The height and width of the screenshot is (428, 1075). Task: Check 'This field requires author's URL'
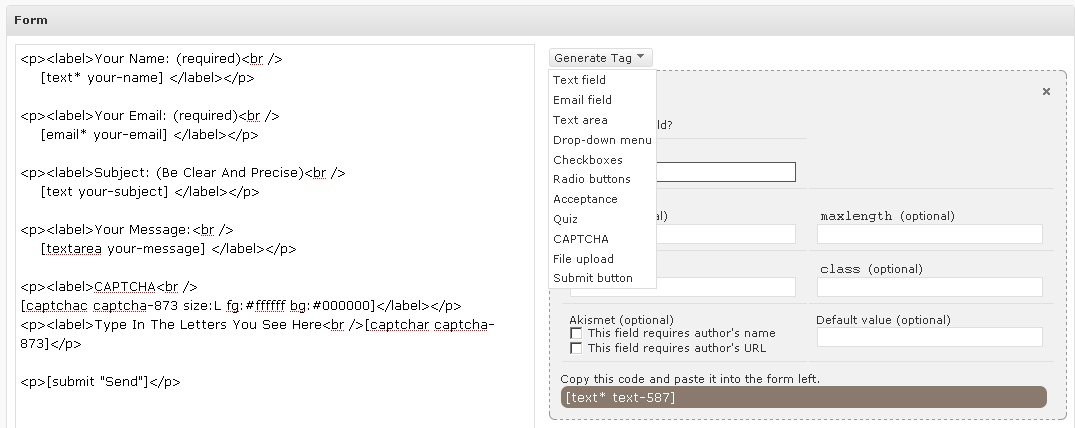point(576,348)
